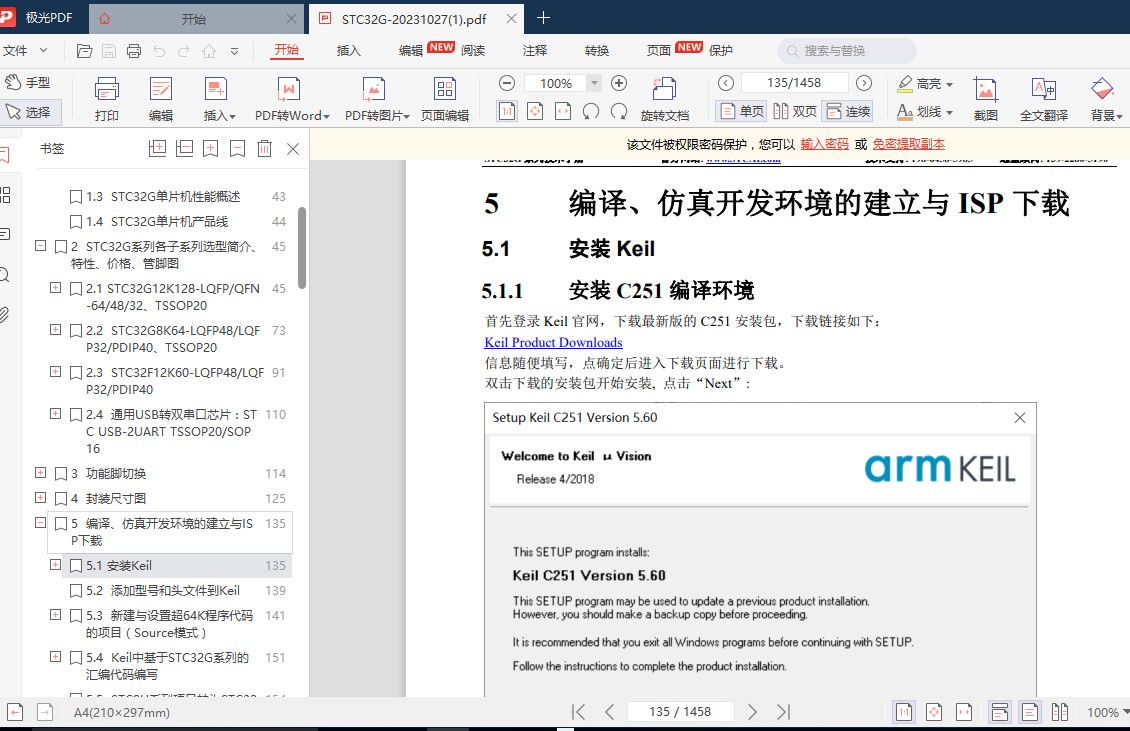Click the 135/1458 page number field in ribbon
This screenshot has height=731, width=1130.
click(x=794, y=83)
